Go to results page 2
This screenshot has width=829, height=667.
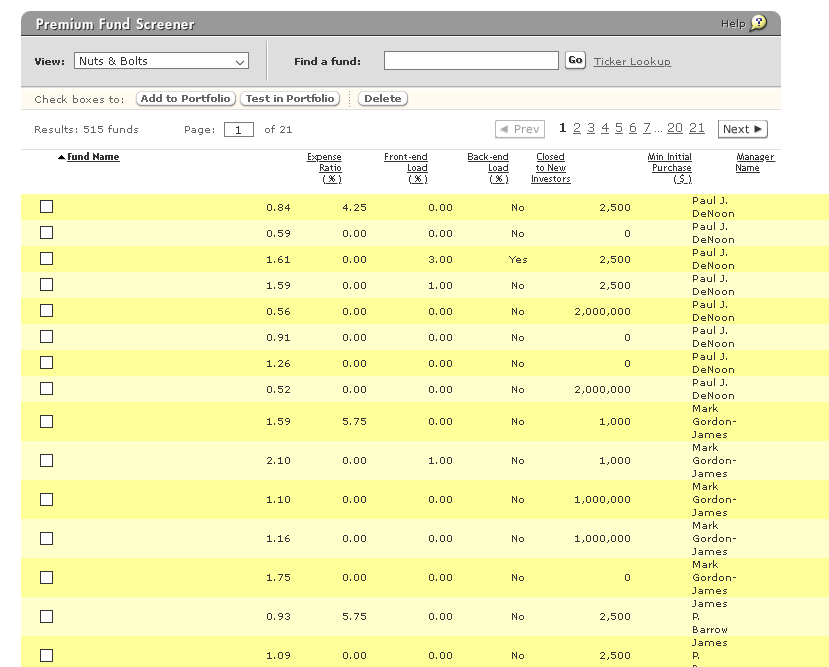576,128
